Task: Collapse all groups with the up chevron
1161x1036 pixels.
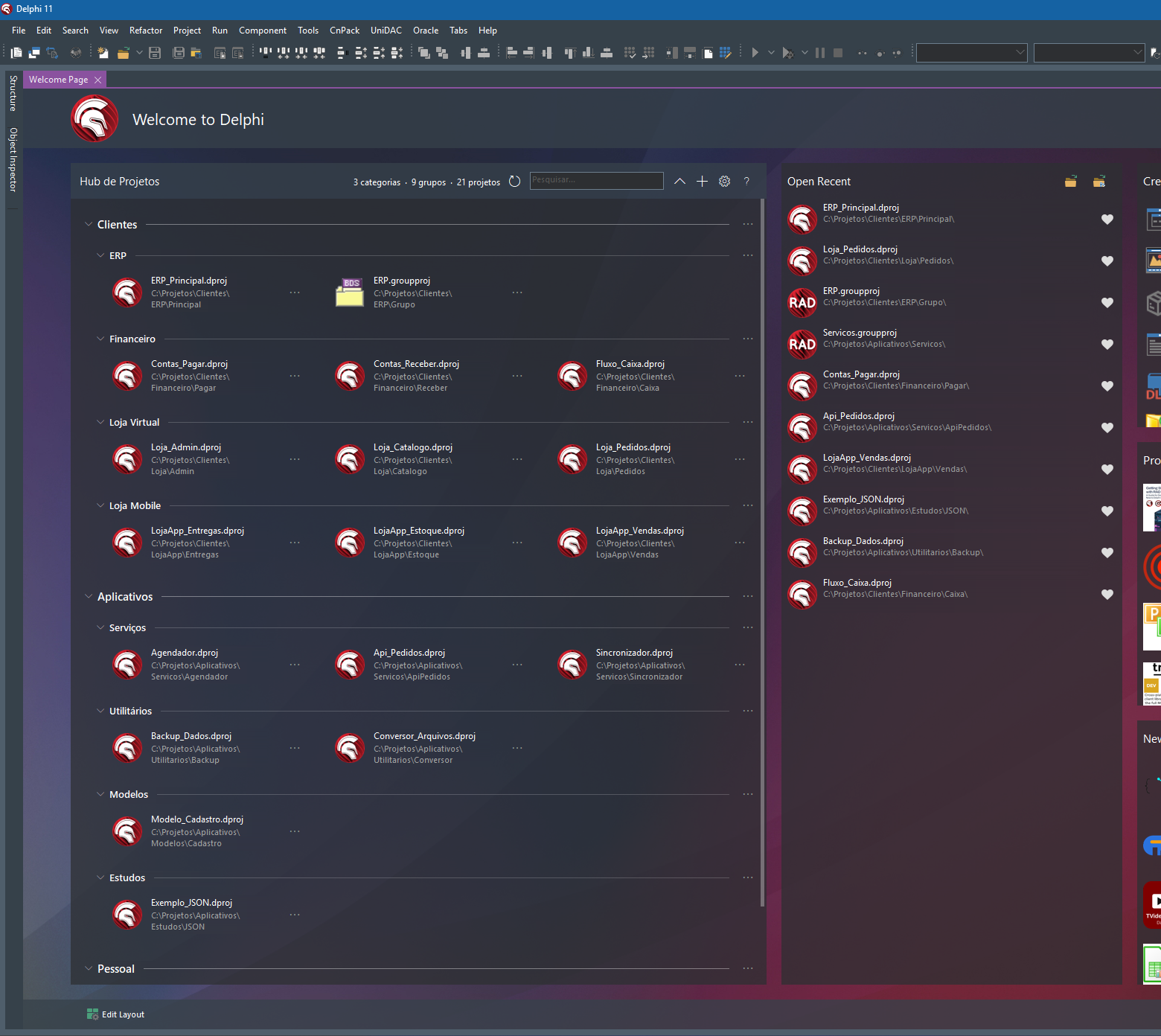Action: coord(679,182)
